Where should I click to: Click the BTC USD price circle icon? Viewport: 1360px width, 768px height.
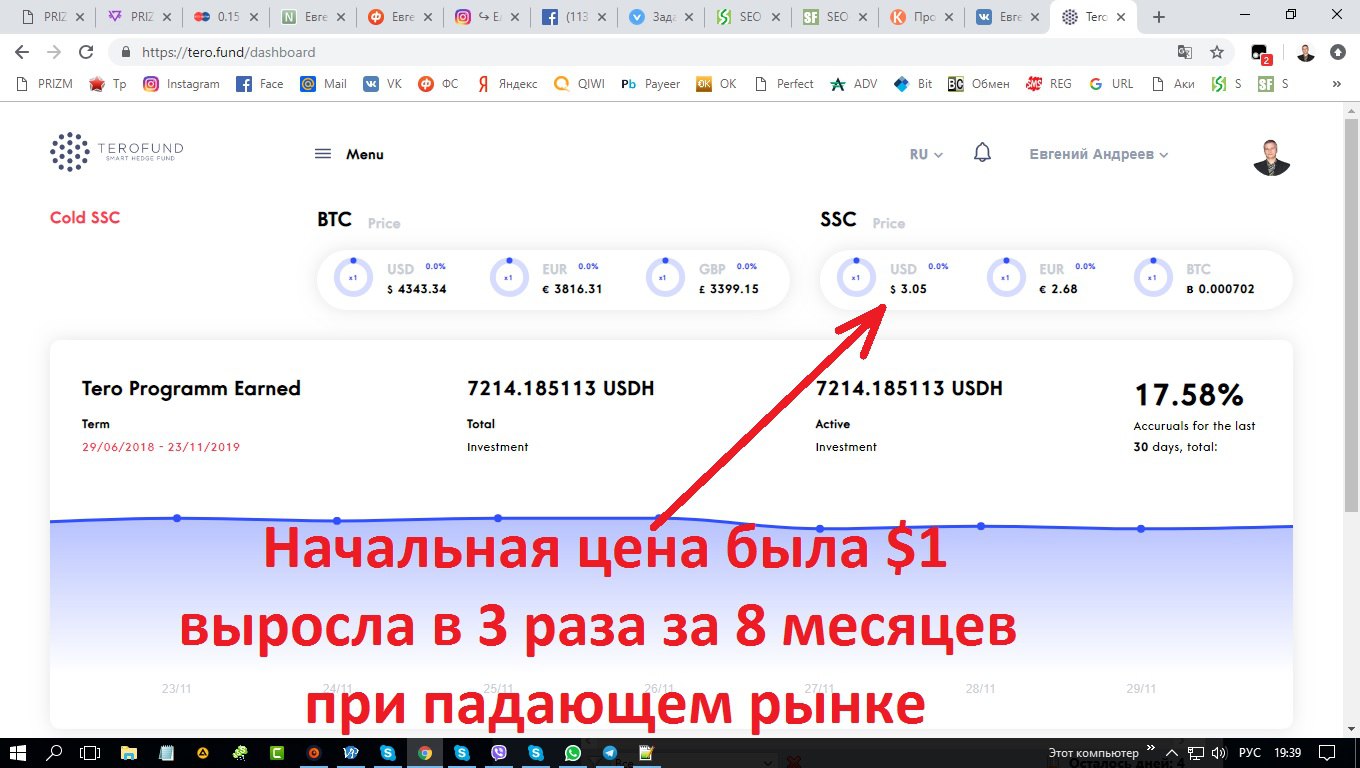tap(352, 278)
